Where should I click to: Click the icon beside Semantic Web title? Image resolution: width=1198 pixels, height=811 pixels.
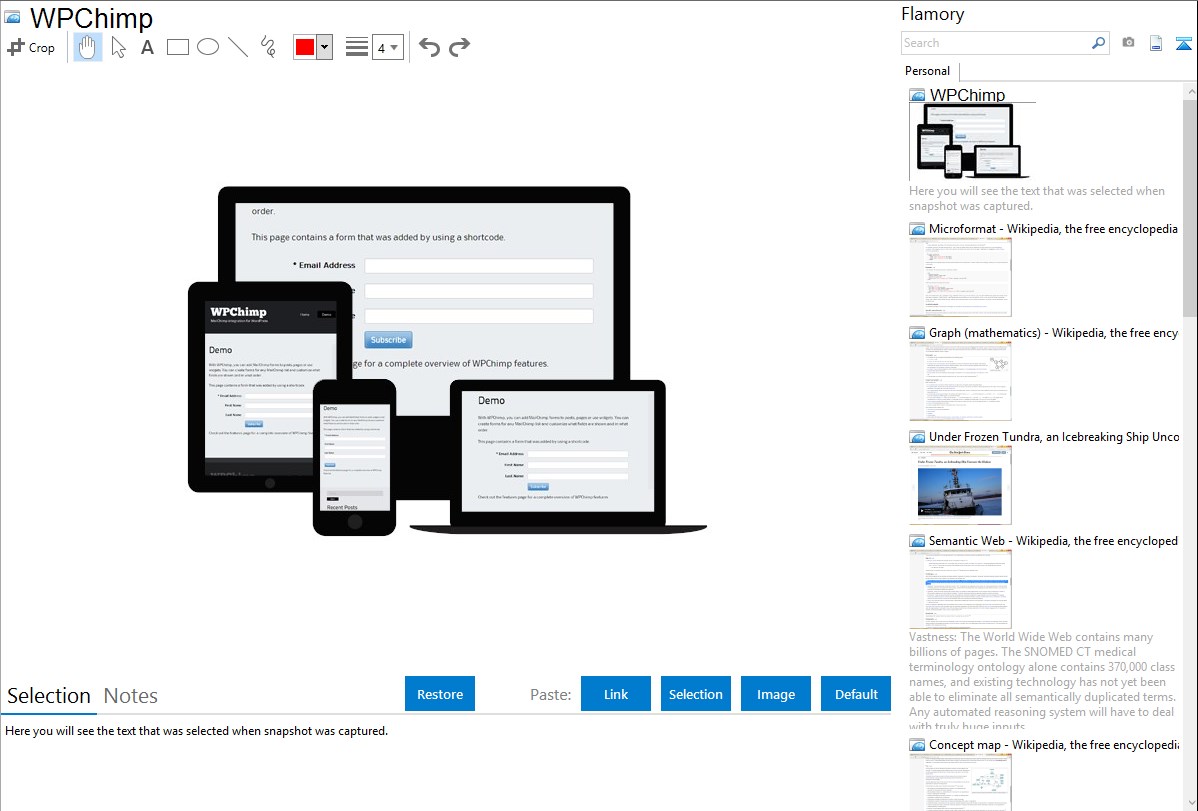917,541
